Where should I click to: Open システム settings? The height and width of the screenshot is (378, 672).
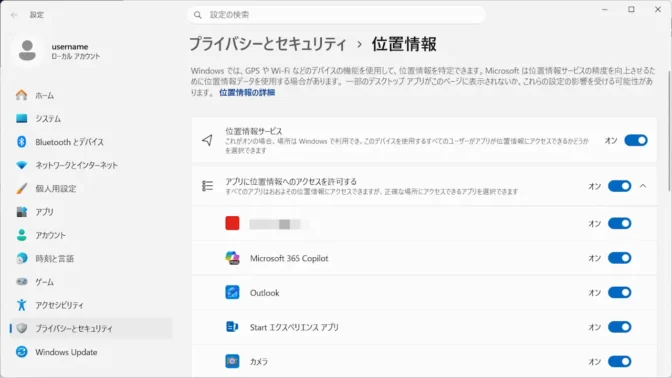click(x=90, y=118)
